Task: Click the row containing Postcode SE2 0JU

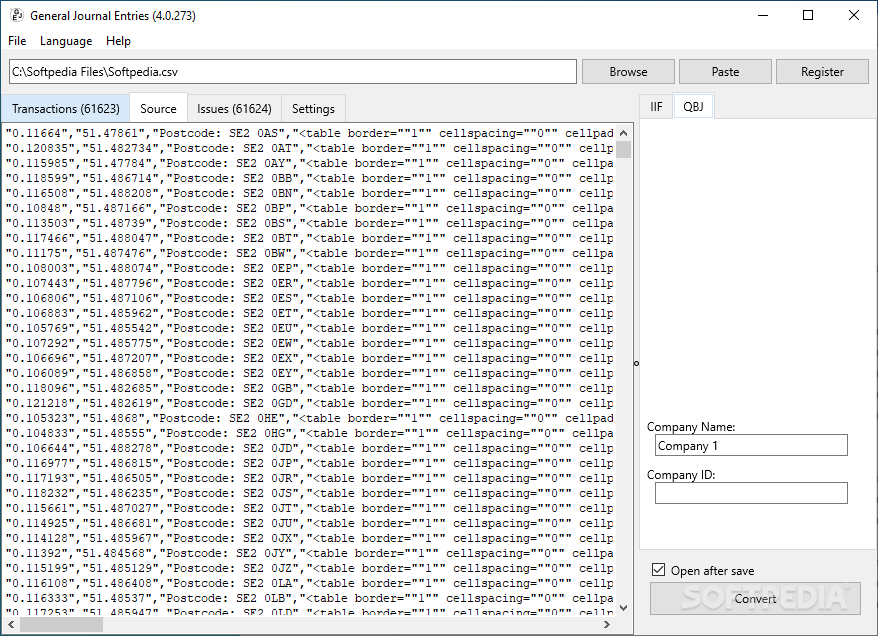Action: click(x=310, y=523)
